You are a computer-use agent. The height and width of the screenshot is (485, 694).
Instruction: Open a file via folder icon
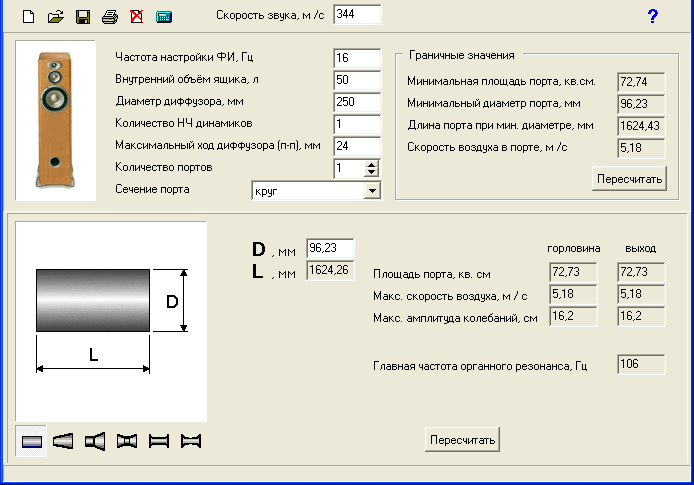pyautogui.click(x=56, y=17)
